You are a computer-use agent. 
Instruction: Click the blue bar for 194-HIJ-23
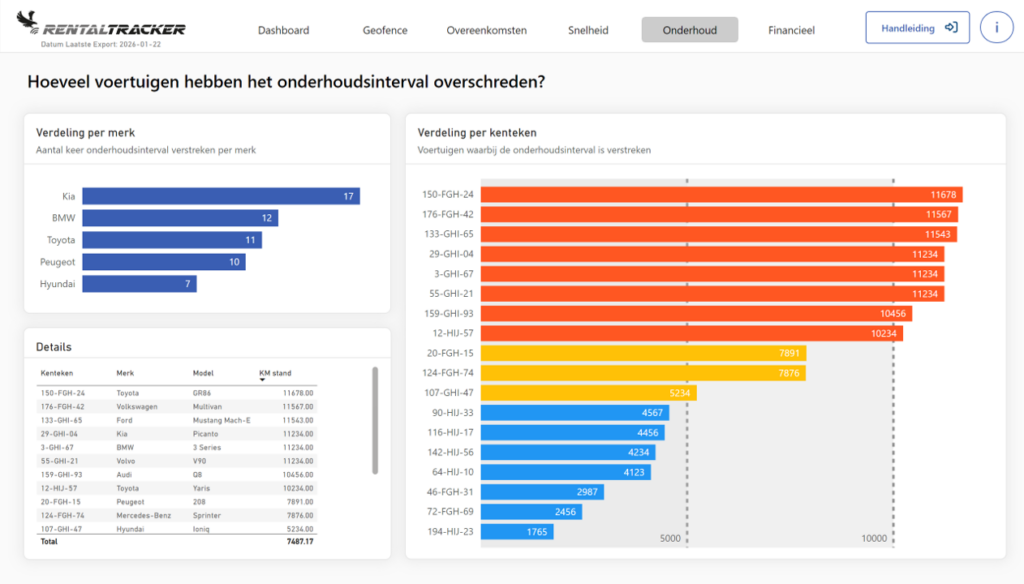tap(517, 531)
